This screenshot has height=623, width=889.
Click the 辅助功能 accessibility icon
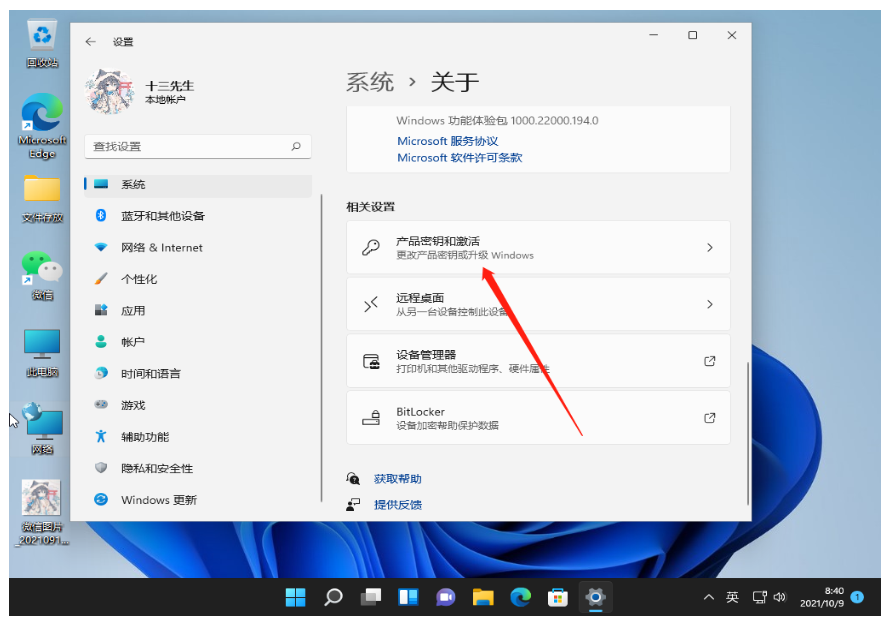tap(101, 437)
